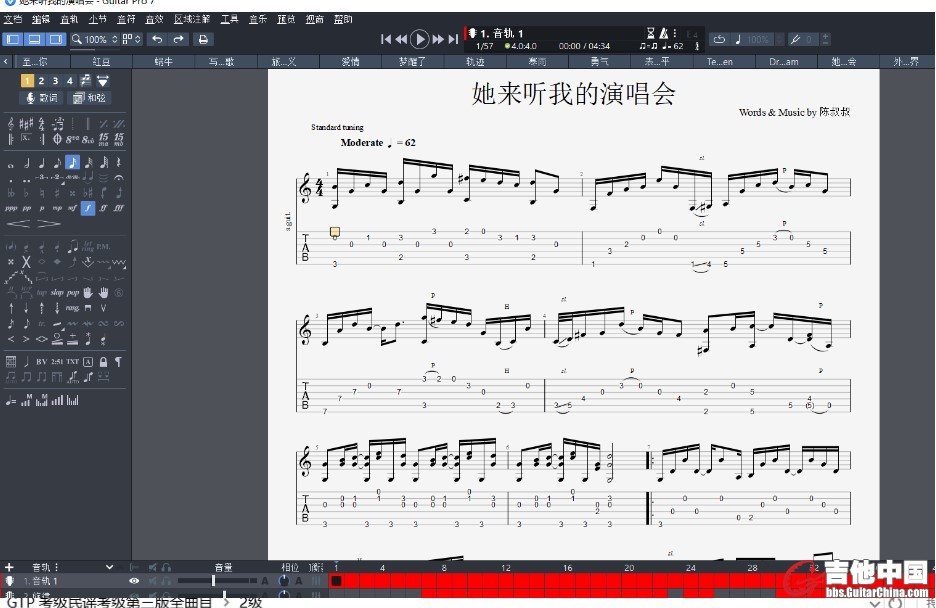Screen dimensions: 936x608
Task: Jump to the last bar
Action: [454, 39]
